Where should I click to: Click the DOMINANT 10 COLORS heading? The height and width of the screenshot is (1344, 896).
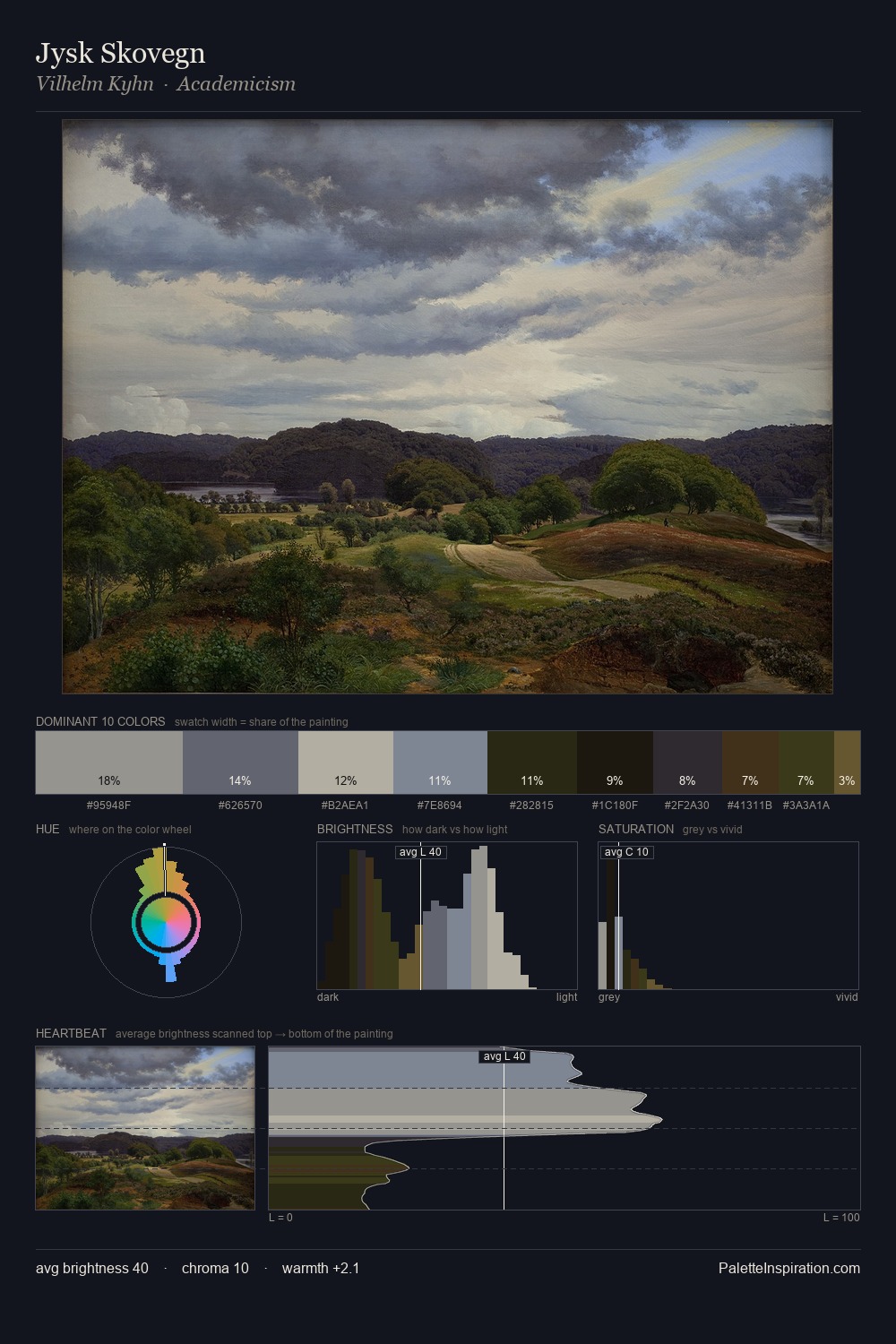(x=100, y=721)
